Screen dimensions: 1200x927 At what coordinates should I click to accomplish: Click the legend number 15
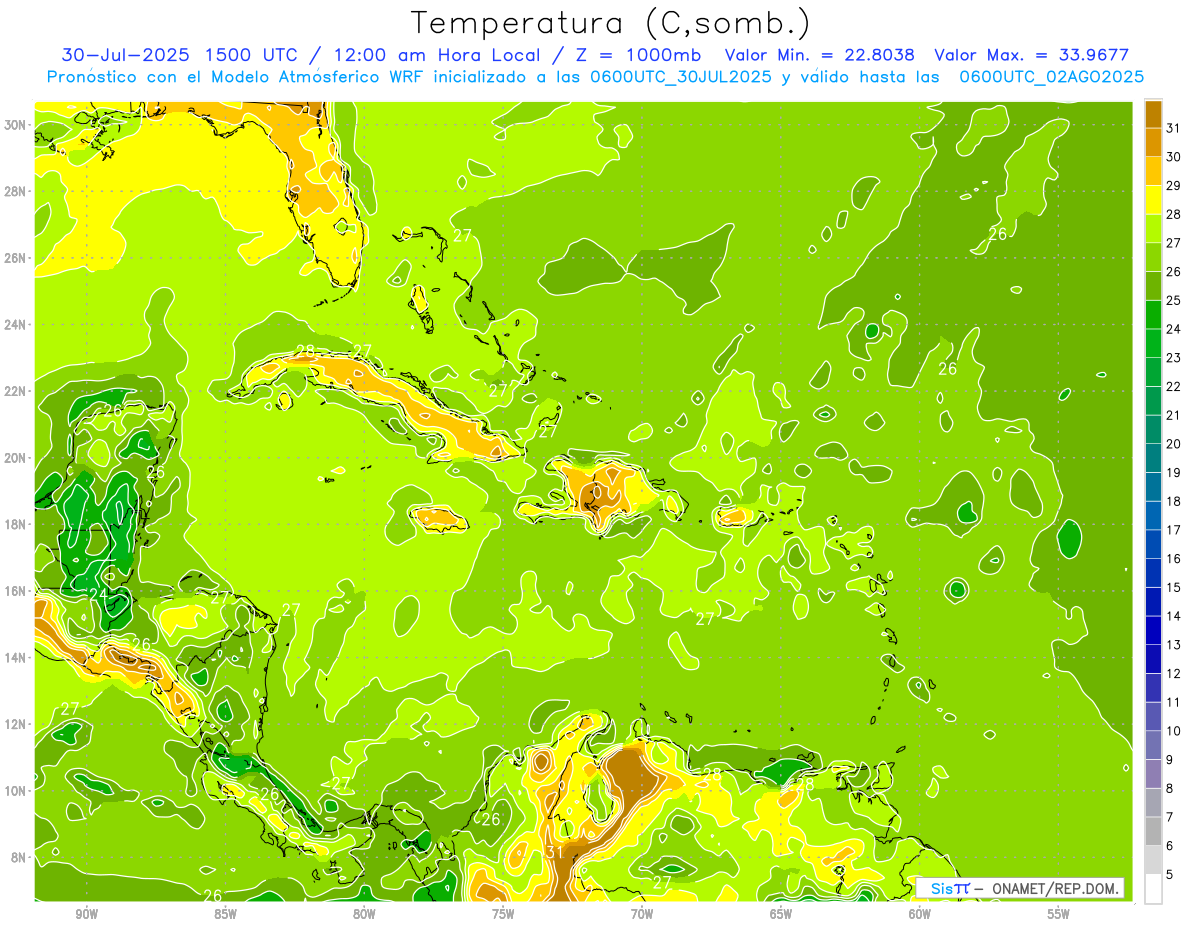pyautogui.click(x=1173, y=587)
